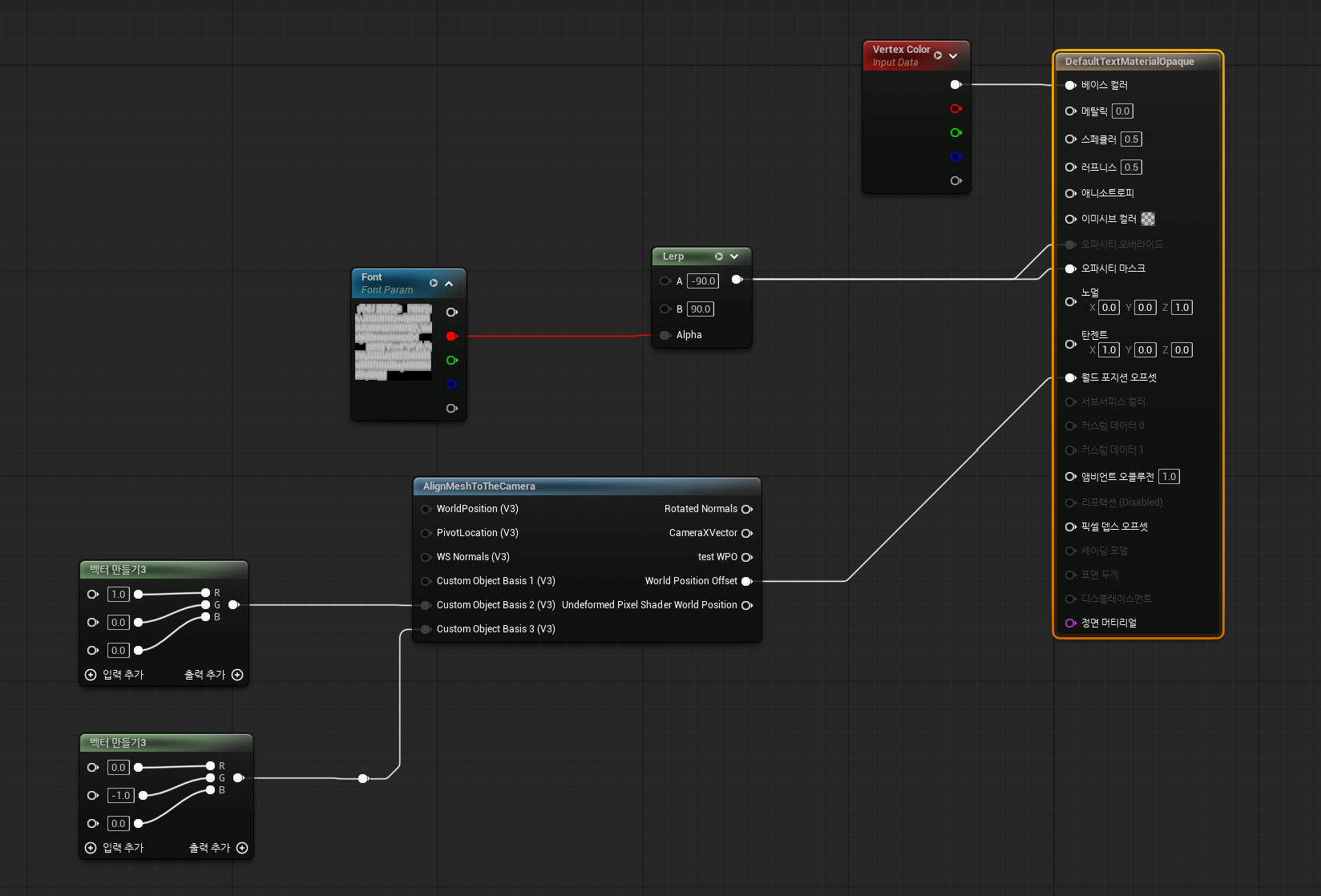The width and height of the screenshot is (1321, 896).
Task: Click the Custom Object Basis 1 input pin
Action: pos(426,581)
